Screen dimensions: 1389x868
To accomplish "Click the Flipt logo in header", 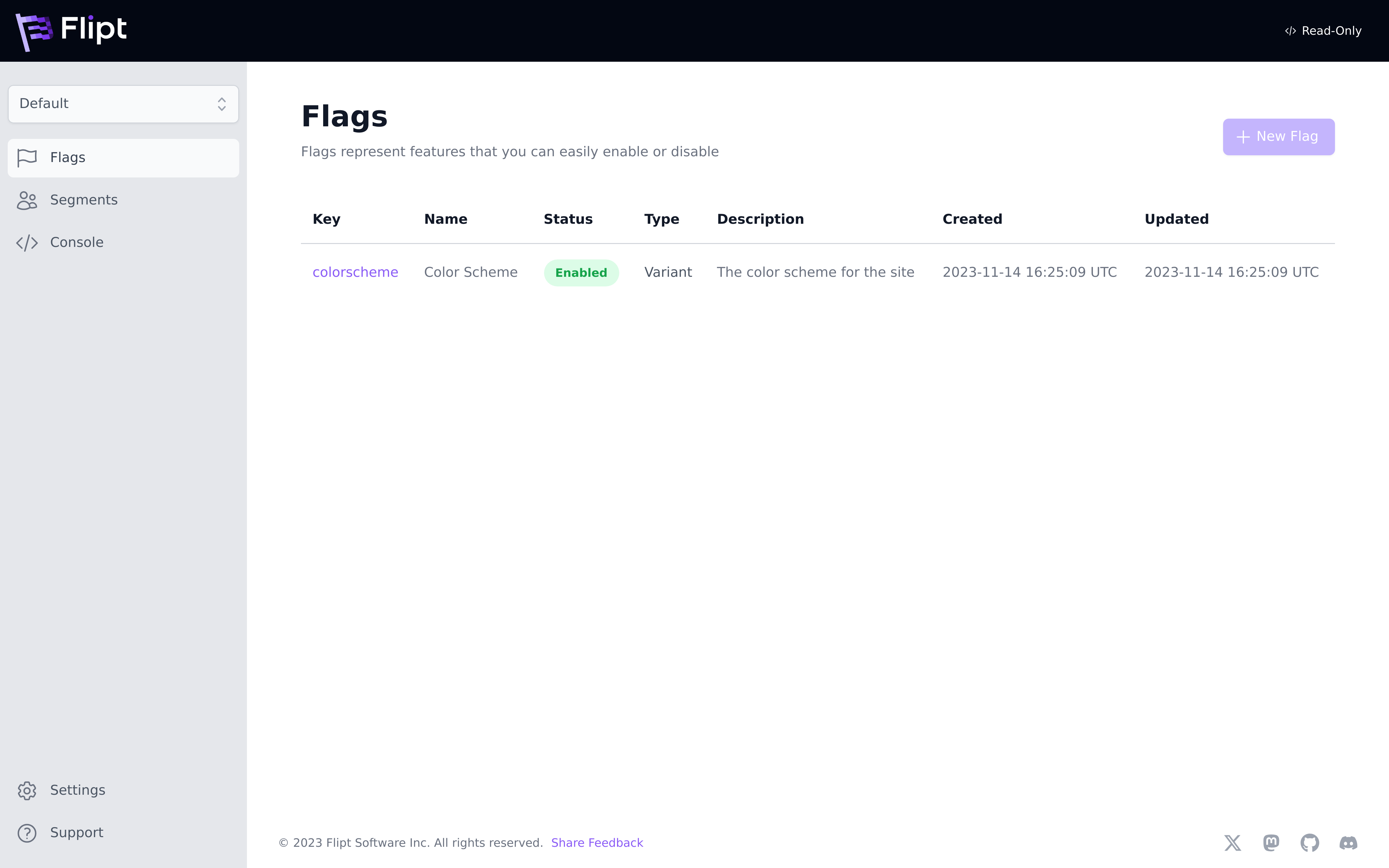I will (x=71, y=31).
